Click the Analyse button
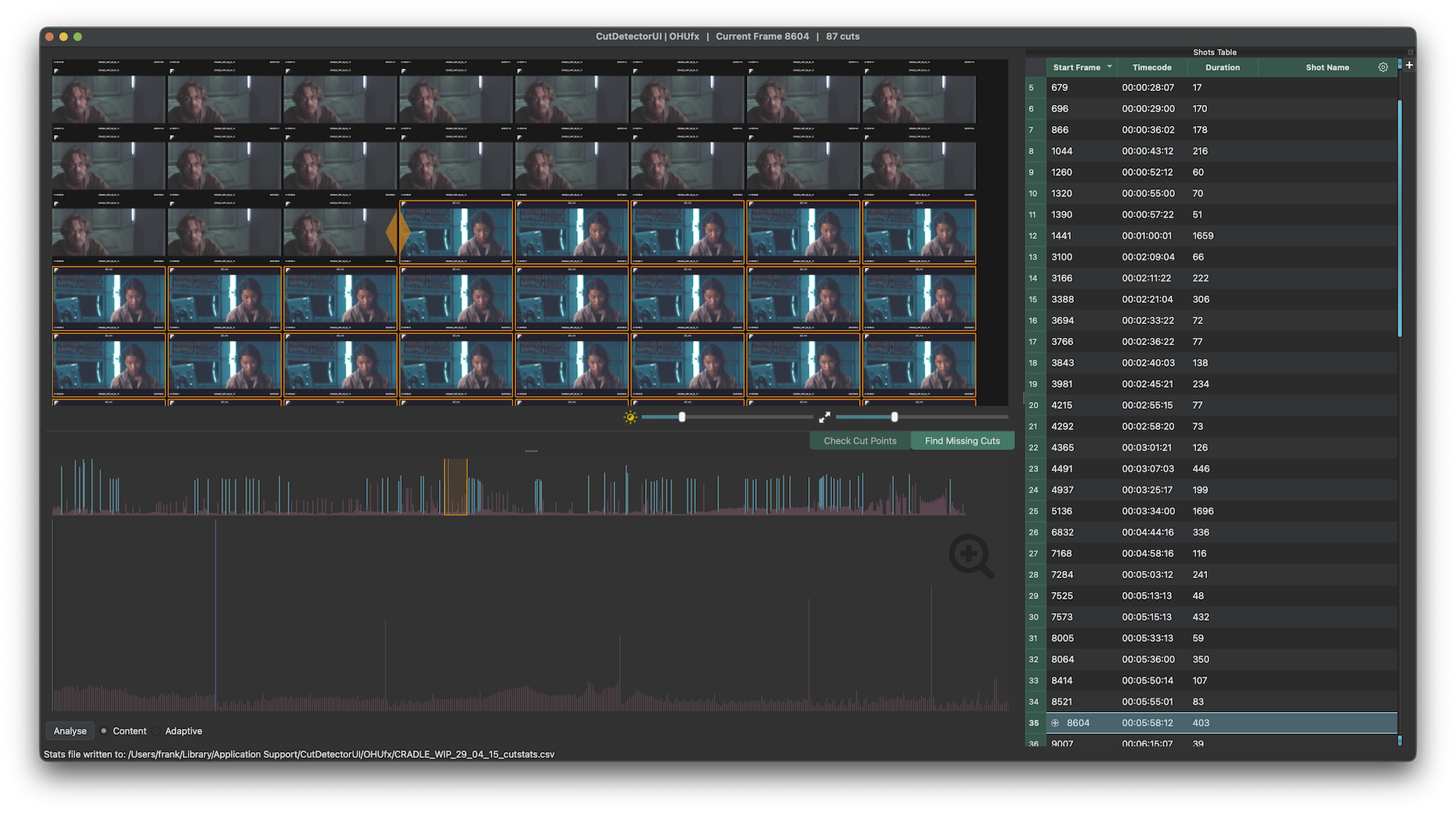Screen dimensions: 1456x814 point(70,731)
